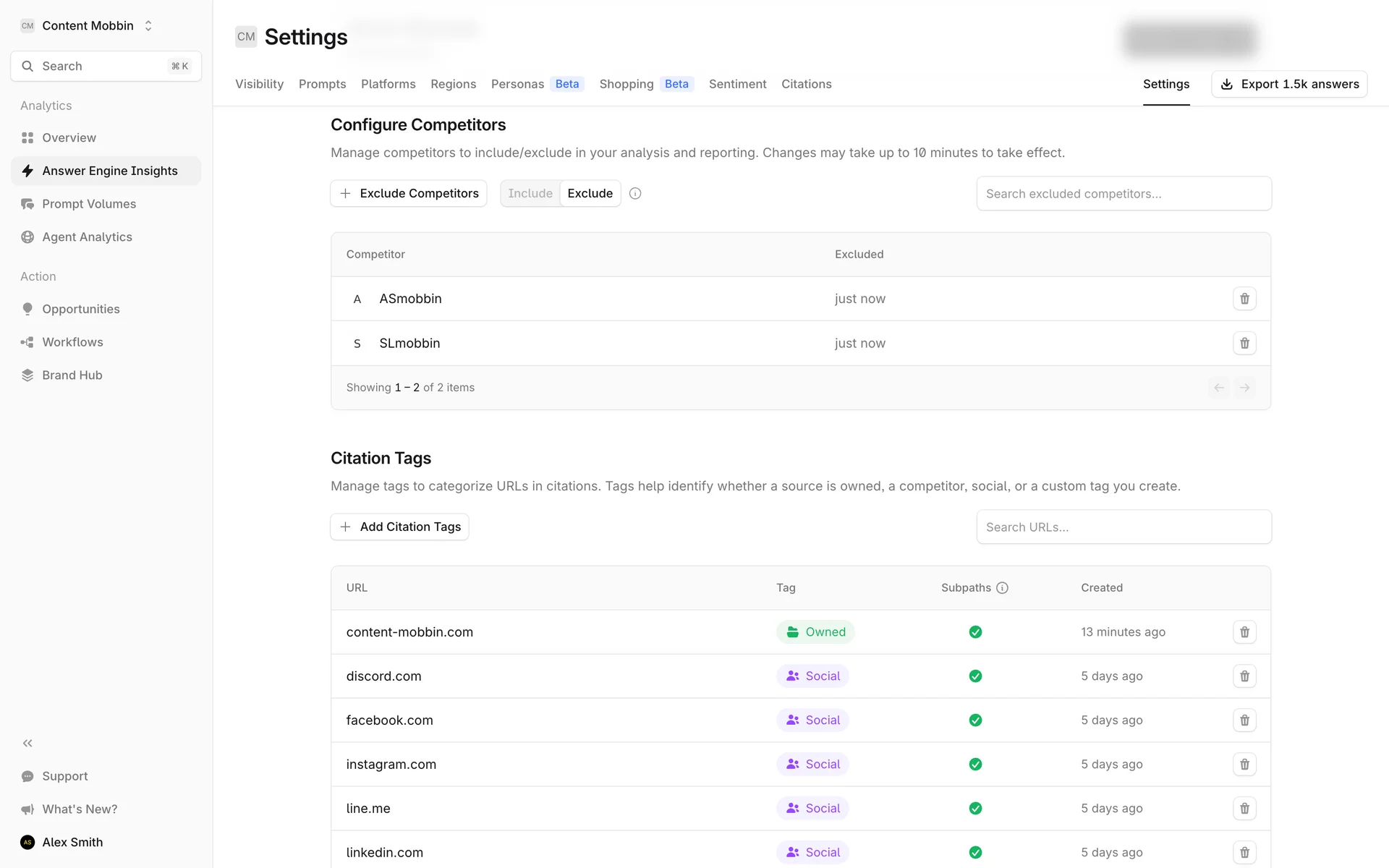The width and height of the screenshot is (1389, 868).
Task: Switch competitor mode to Include
Action: 530,193
